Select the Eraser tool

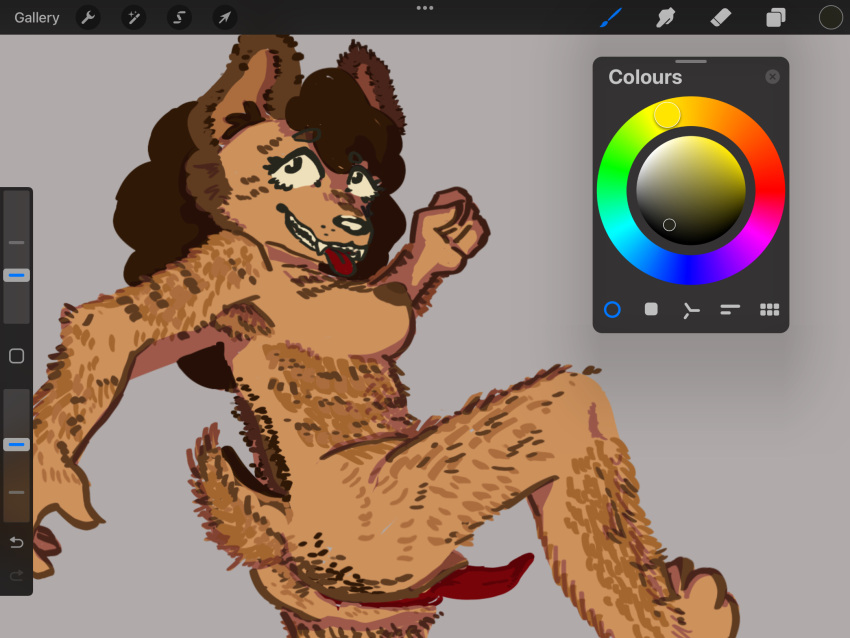coord(720,17)
